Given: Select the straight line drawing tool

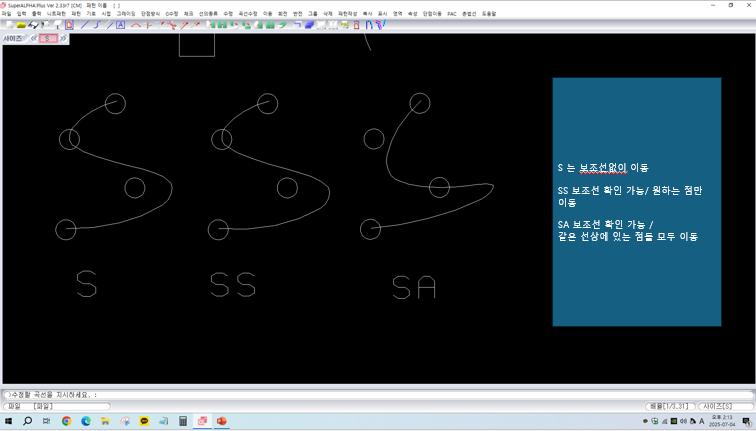Looking at the screenshot, I should (x=85, y=25).
